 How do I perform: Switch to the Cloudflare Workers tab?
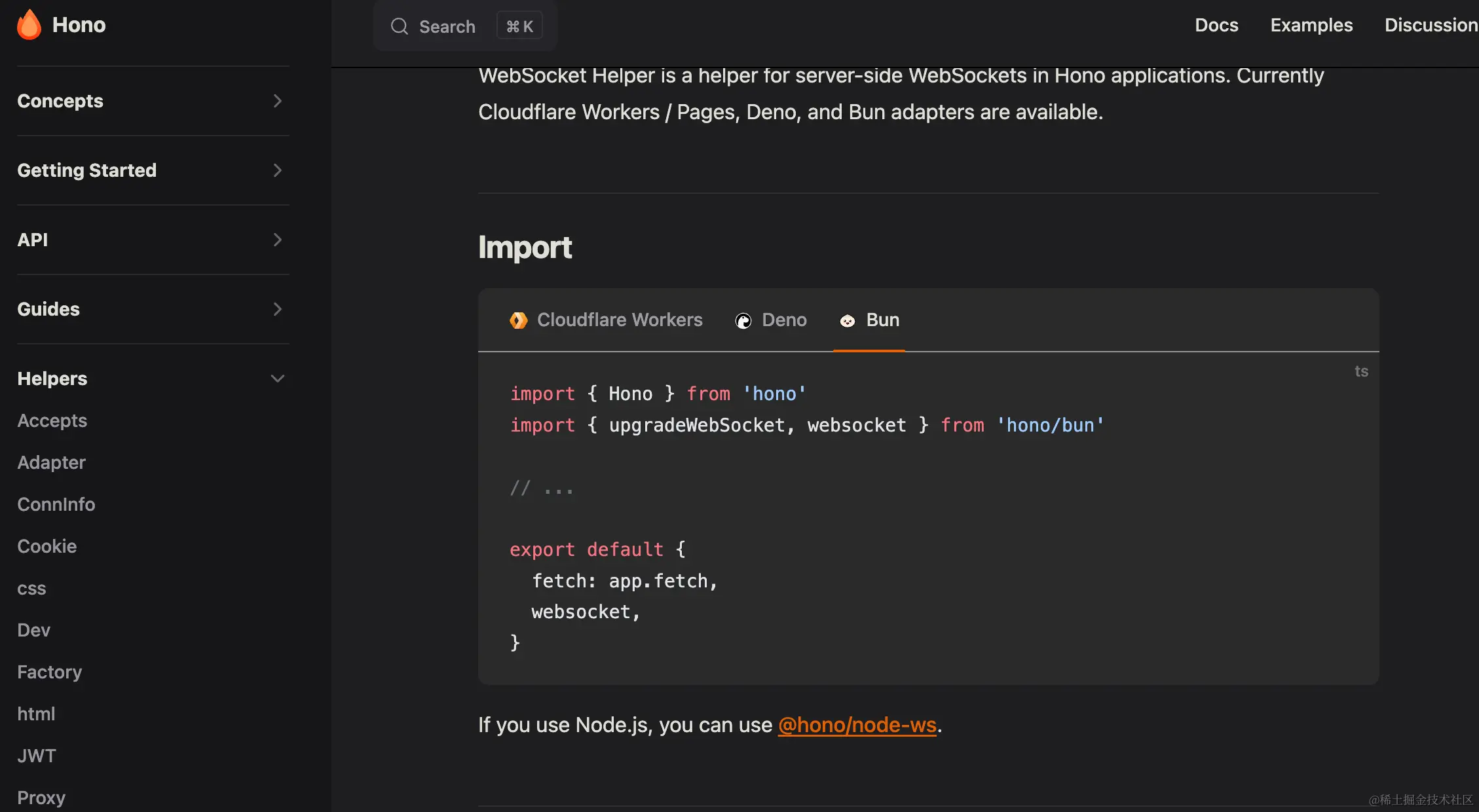[x=619, y=320]
